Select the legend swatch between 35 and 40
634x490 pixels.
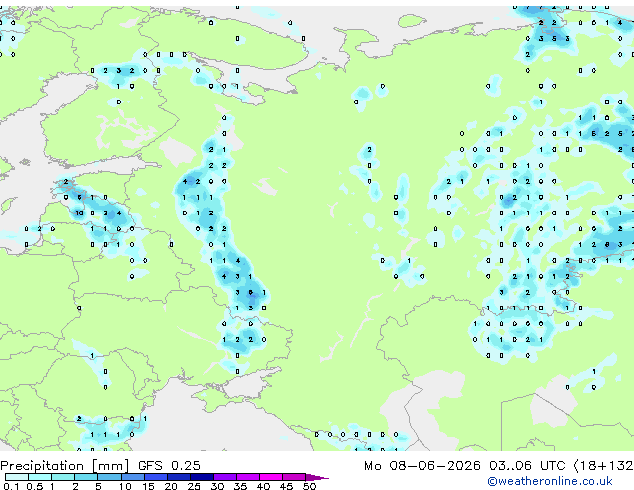pyautogui.click(x=247, y=477)
